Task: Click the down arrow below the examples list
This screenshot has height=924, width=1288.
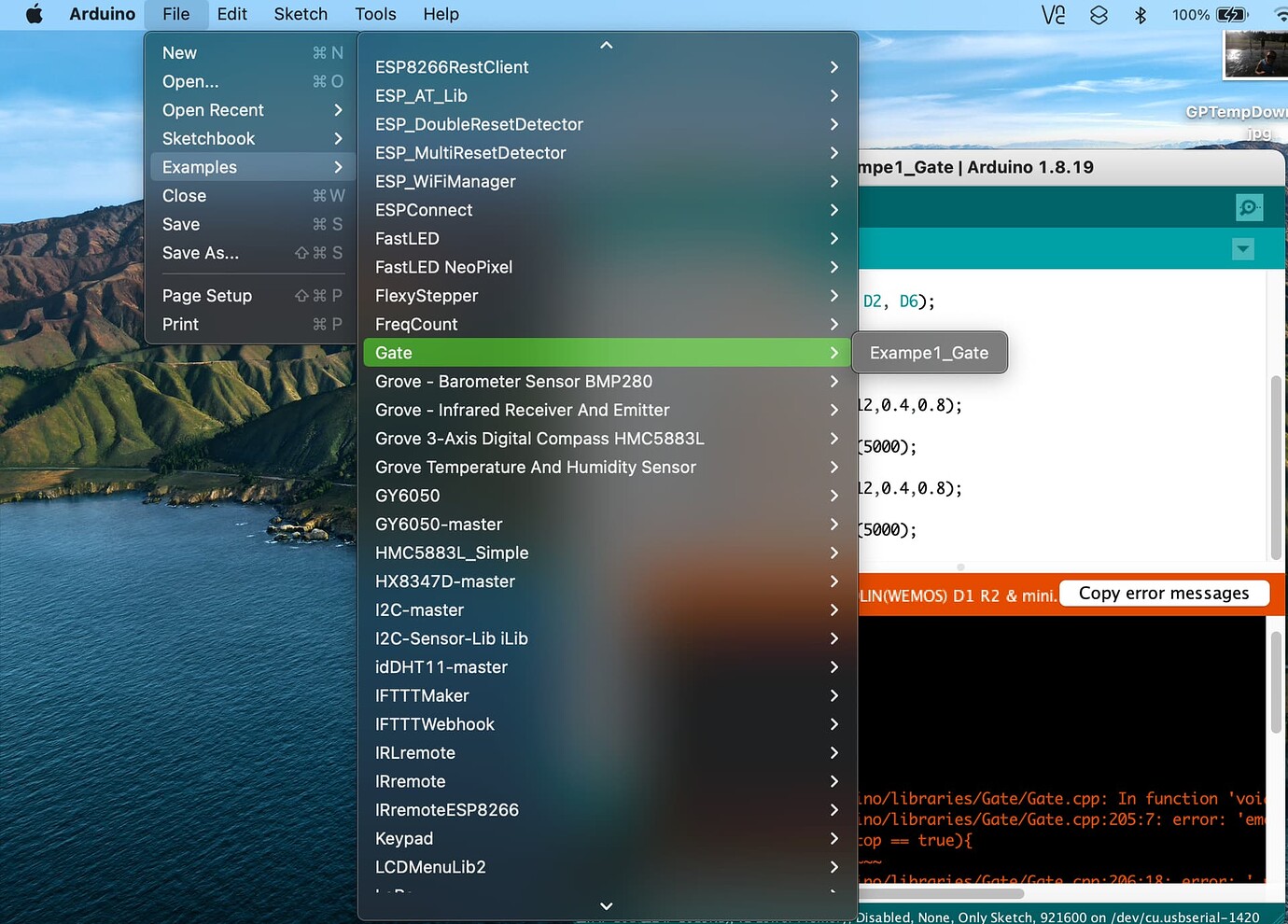Action: pos(606,905)
